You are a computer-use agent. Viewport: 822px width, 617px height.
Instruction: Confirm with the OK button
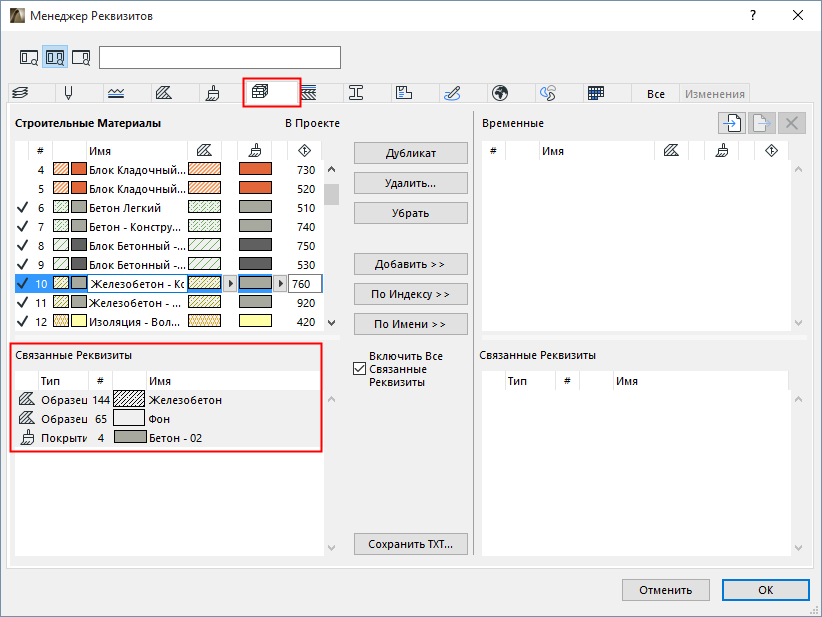click(765, 590)
